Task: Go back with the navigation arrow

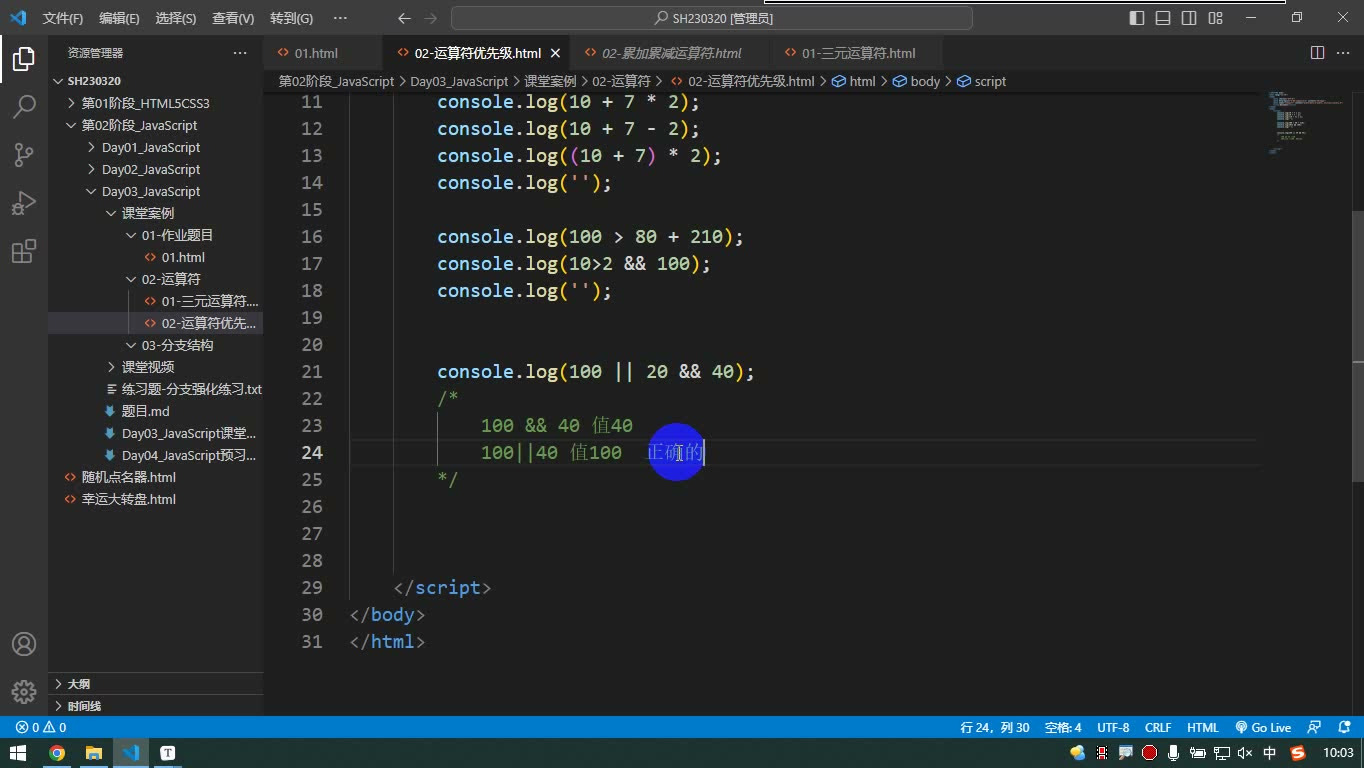Action: pyautogui.click(x=404, y=18)
